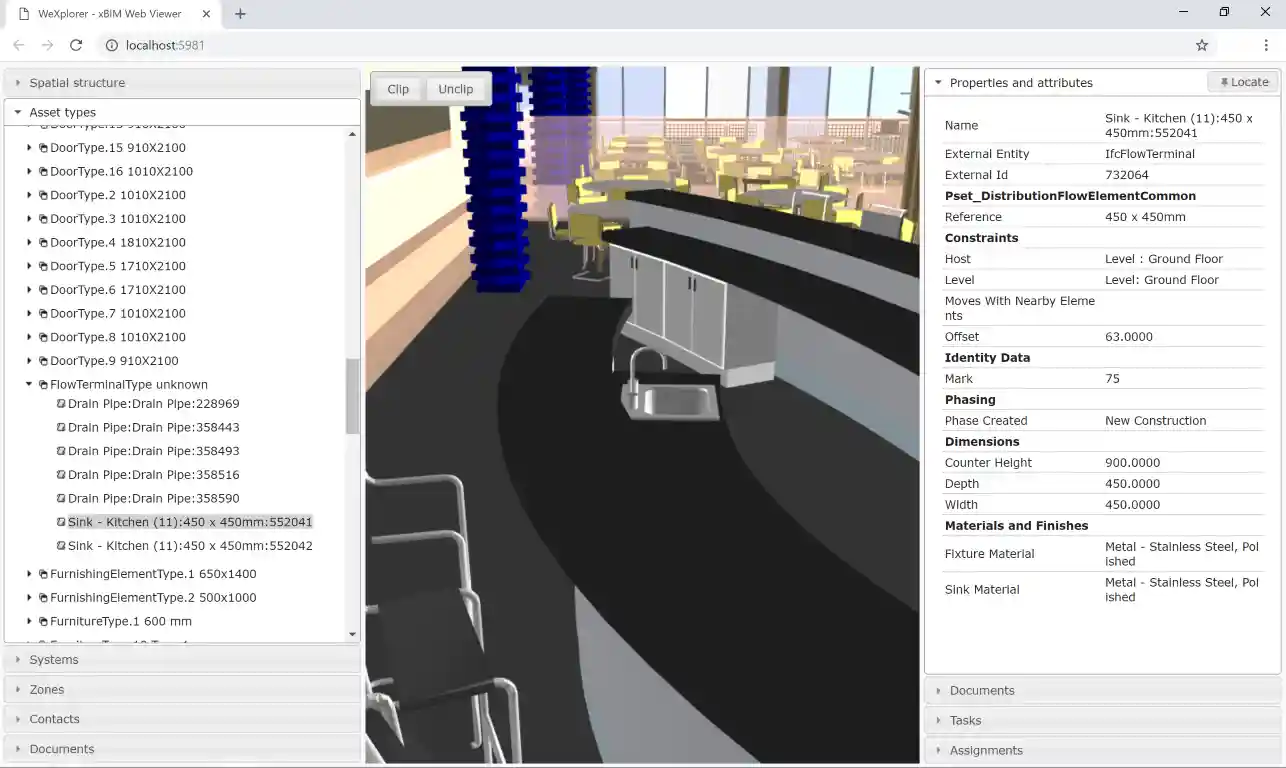Click the type icon beside DoorType.15 910X2100

click(x=41, y=147)
